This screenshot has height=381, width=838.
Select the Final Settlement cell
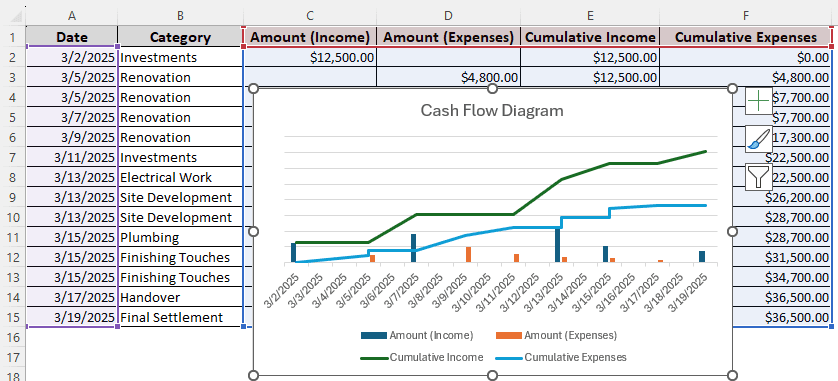click(x=180, y=317)
